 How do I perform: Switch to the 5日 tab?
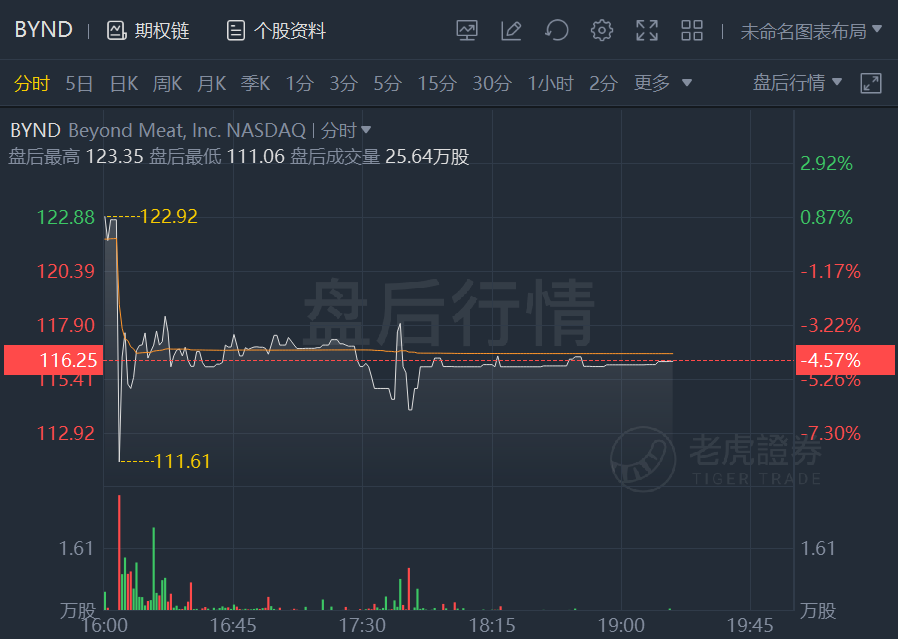coord(79,84)
